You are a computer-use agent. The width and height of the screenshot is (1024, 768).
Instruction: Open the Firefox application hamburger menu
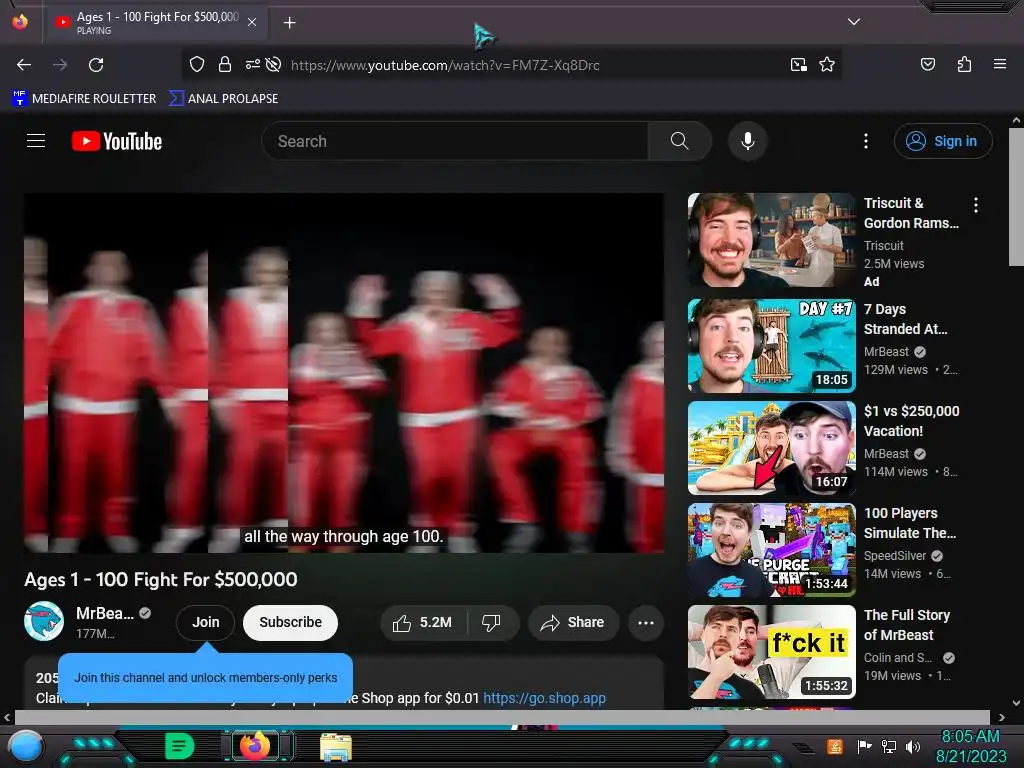pos(999,64)
